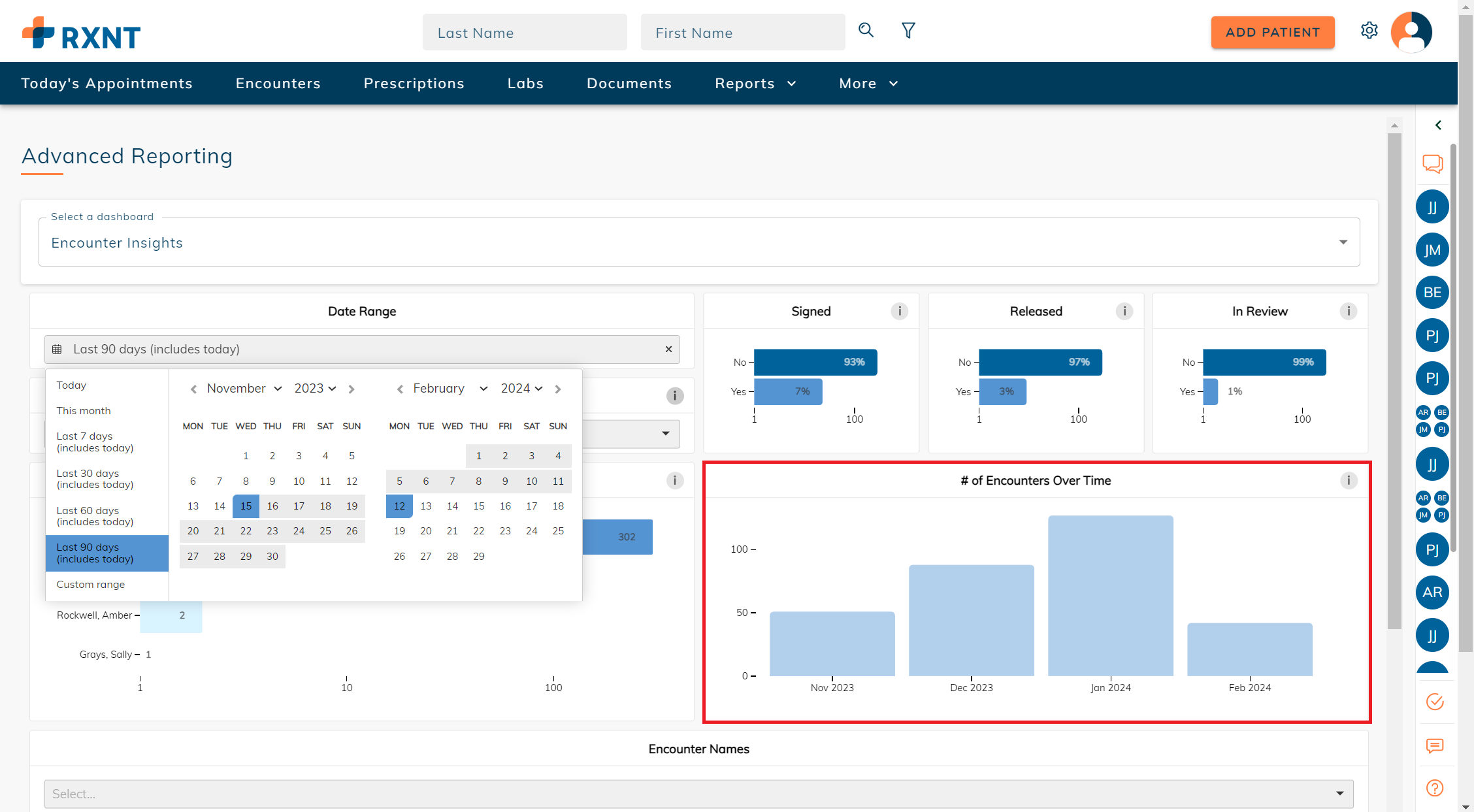1474x812 pixels.
Task: Select the JM avatar in sidebar
Action: point(1432,250)
